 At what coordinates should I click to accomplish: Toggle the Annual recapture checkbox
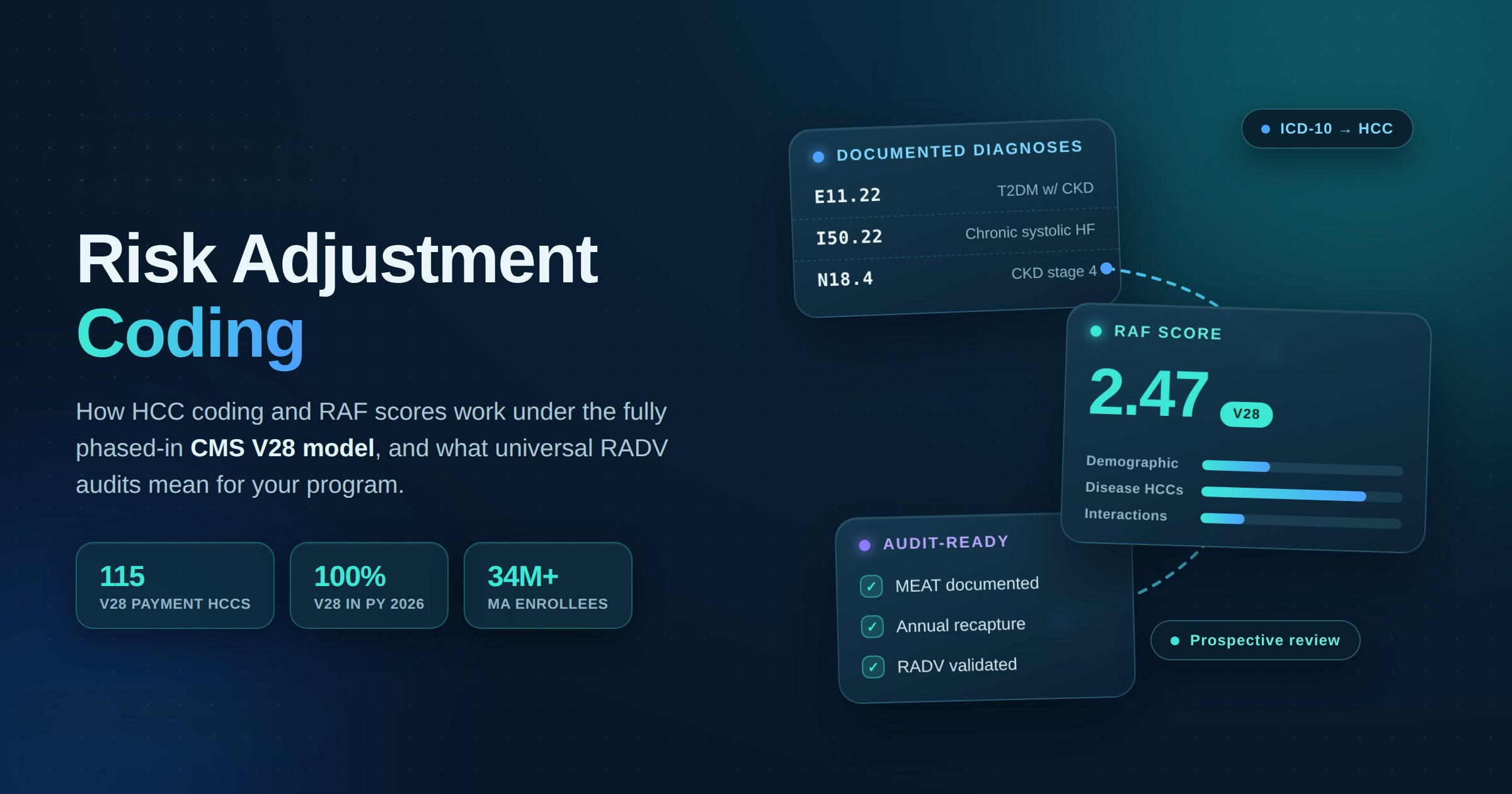click(x=873, y=626)
